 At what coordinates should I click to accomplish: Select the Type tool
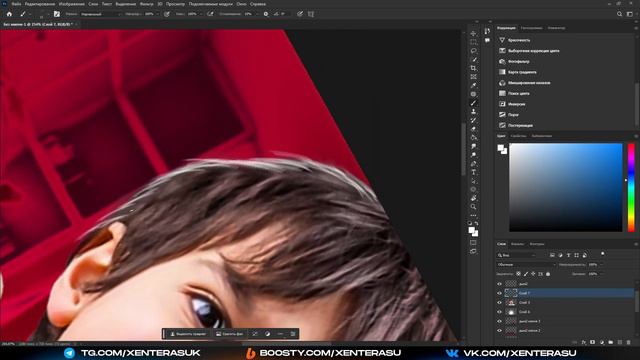[x=473, y=172]
